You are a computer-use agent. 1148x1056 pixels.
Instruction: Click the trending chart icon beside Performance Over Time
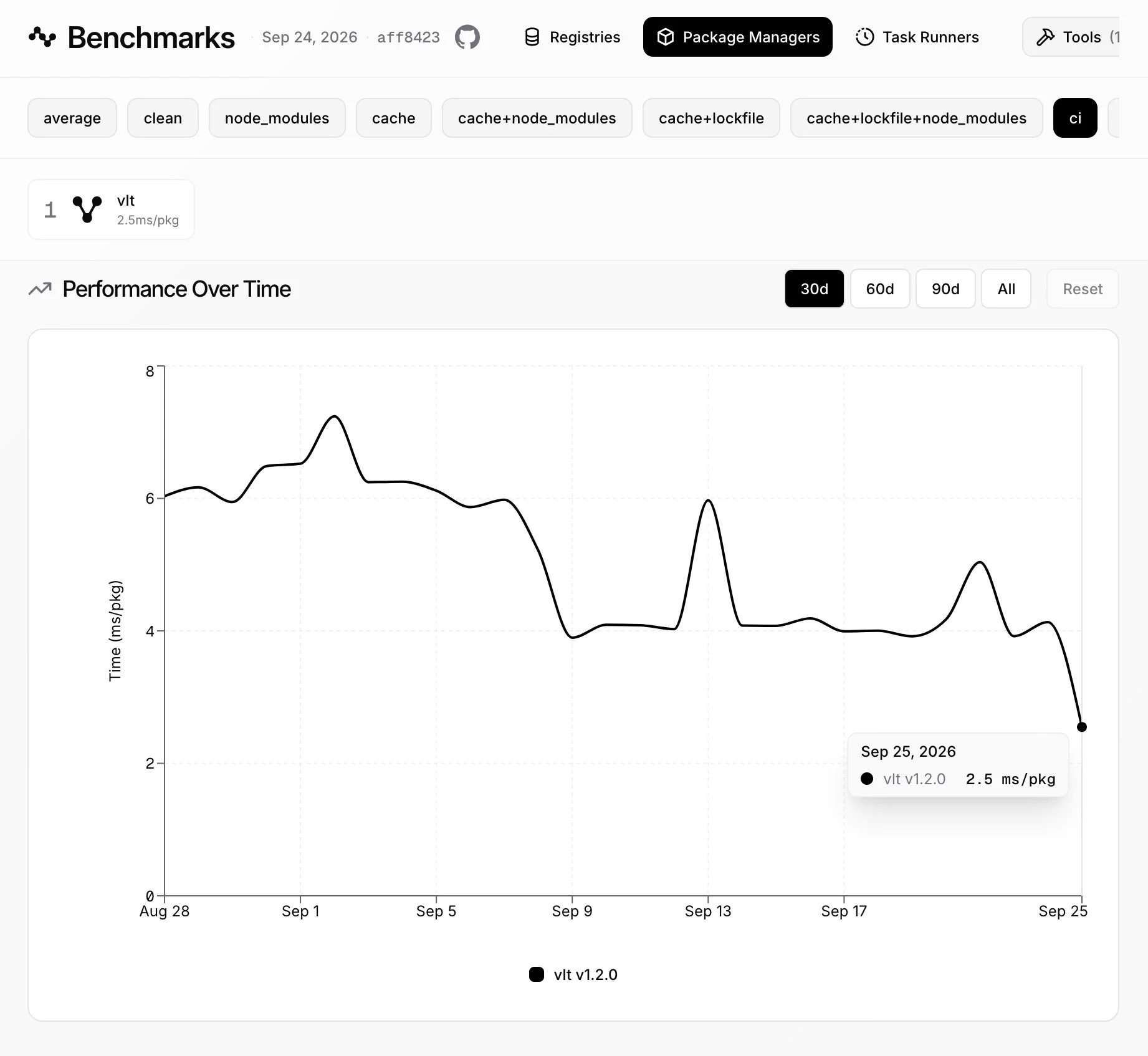click(41, 289)
